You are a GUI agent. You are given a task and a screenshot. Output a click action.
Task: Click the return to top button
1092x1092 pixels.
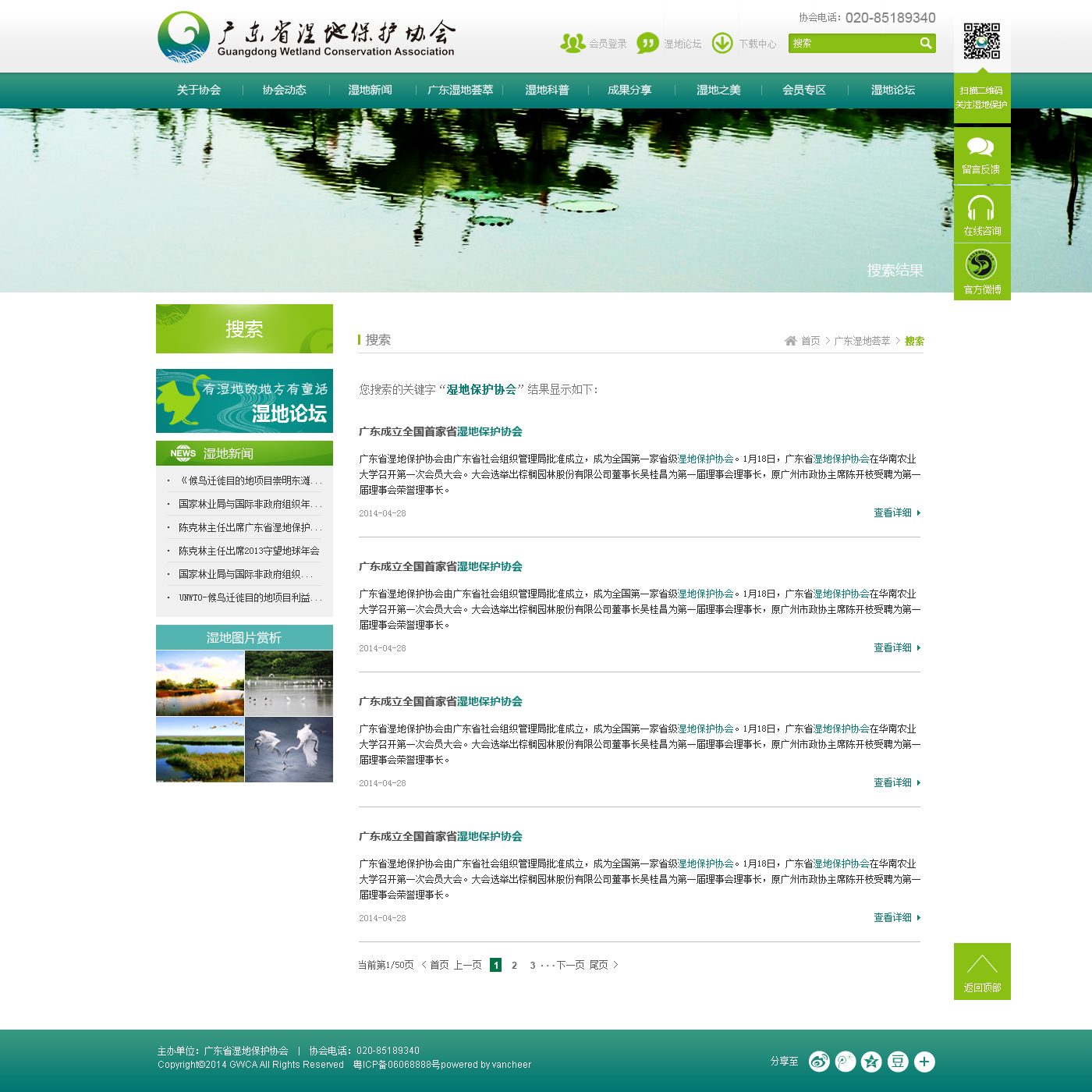click(x=982, y=971)
